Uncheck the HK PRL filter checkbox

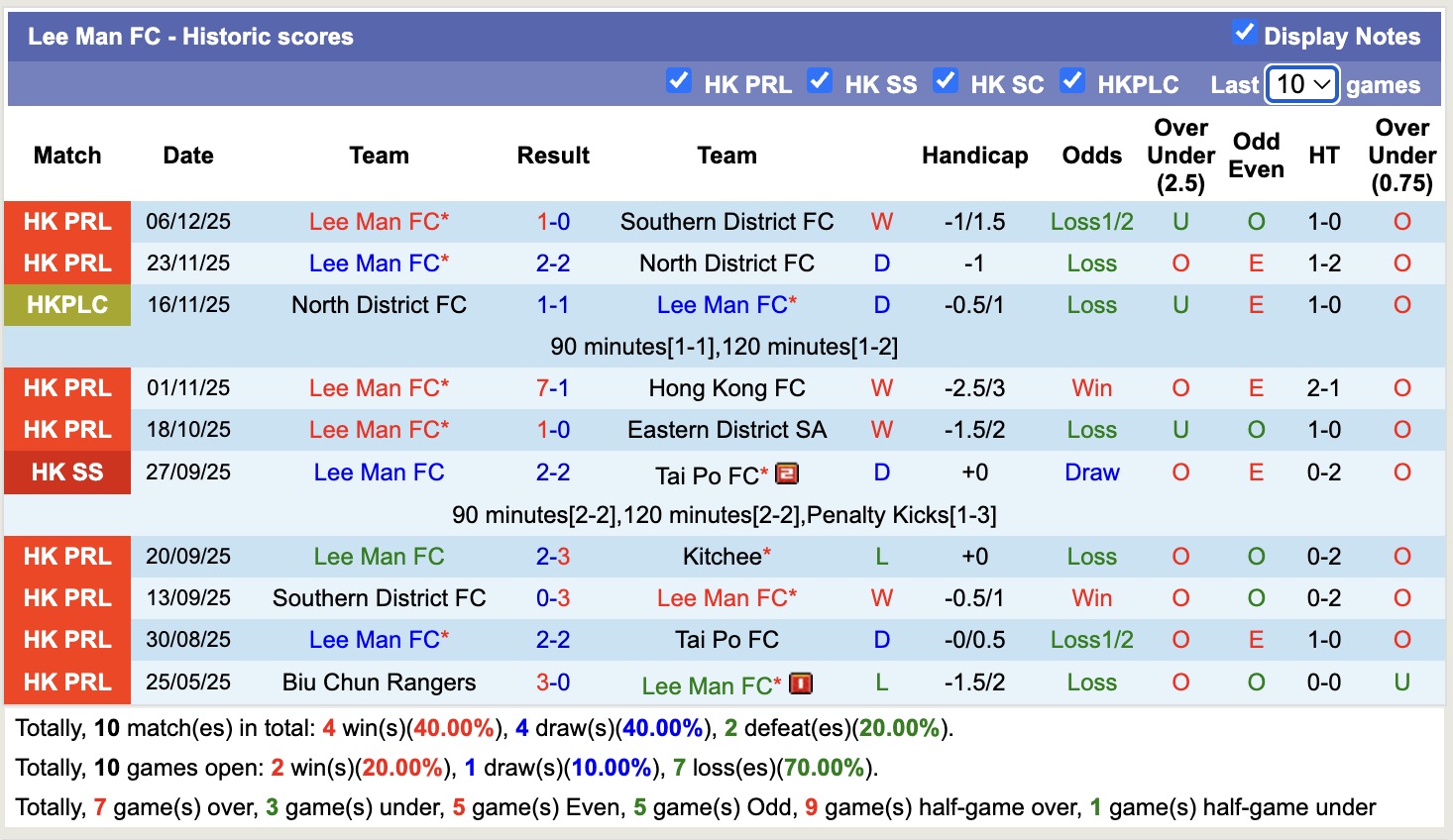[x=679, y=82]
